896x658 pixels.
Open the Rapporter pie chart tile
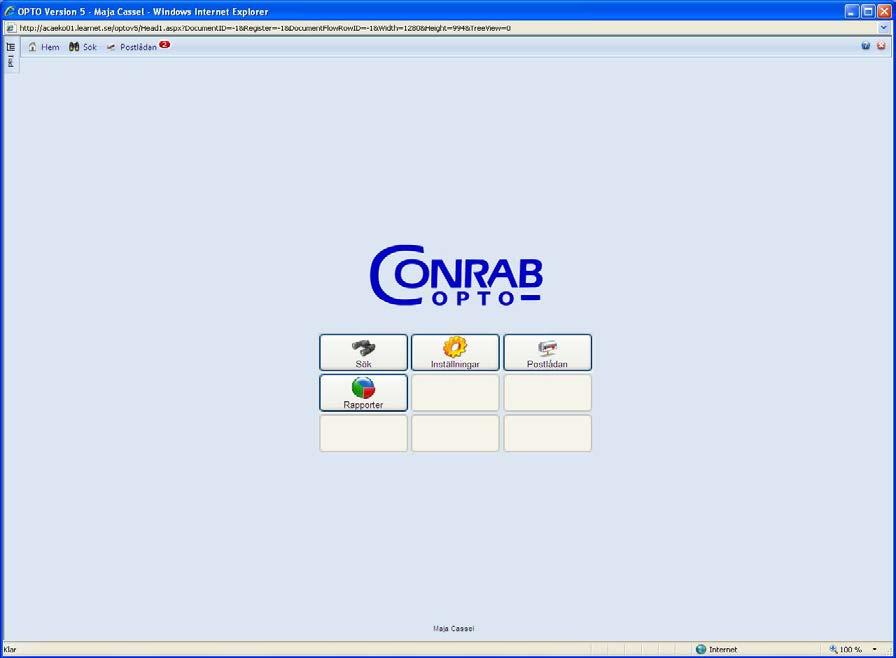(363, 393)
